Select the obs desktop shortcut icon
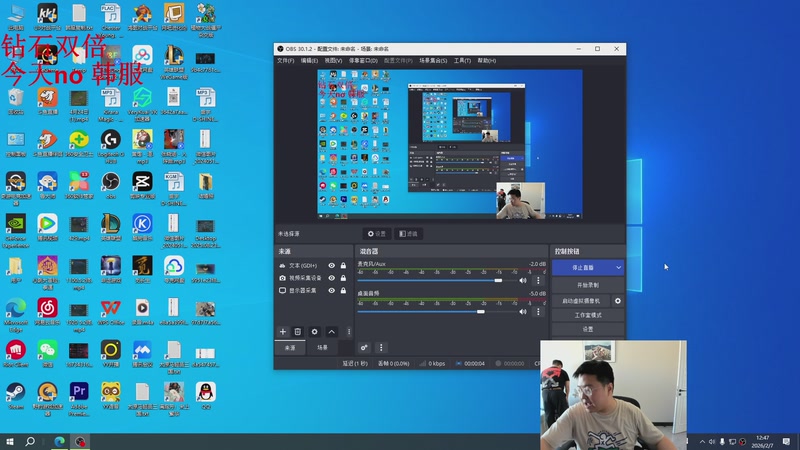 [111, 185]
